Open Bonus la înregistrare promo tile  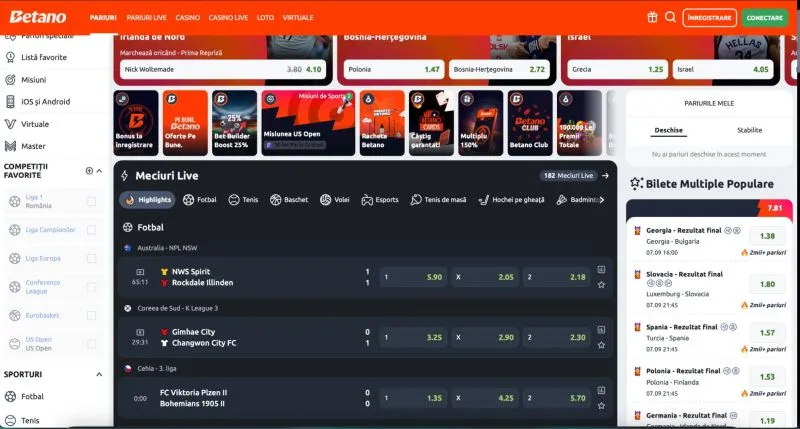[136, 123]
